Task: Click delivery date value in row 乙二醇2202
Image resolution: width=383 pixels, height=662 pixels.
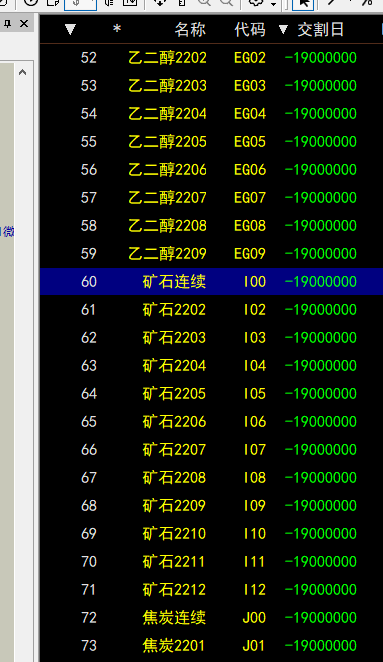Action: [x=321, y=57]
